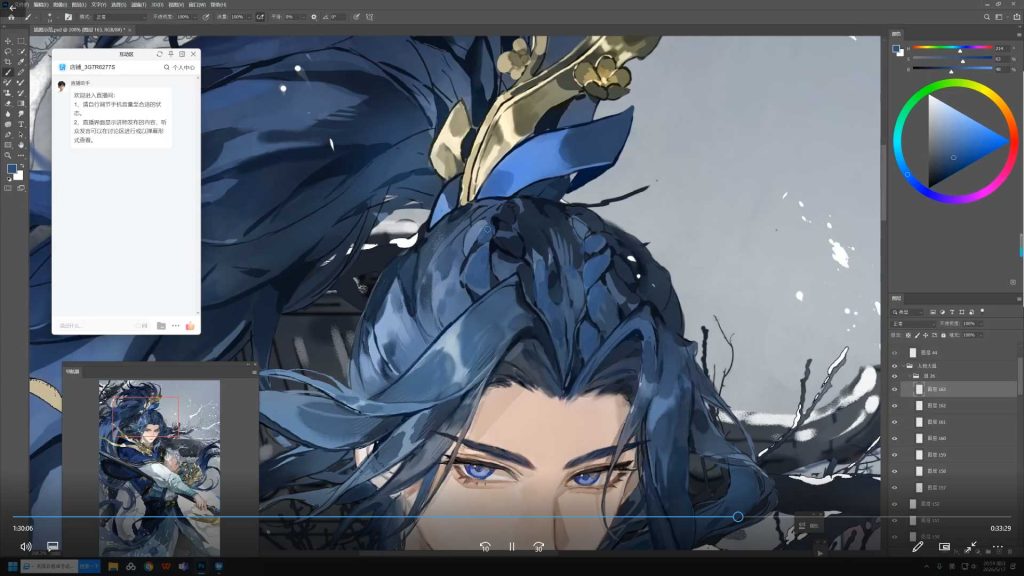Toggle layer filtering on/off switch
The height and width of the screenshot is (576, 1024).
[982, 312]
